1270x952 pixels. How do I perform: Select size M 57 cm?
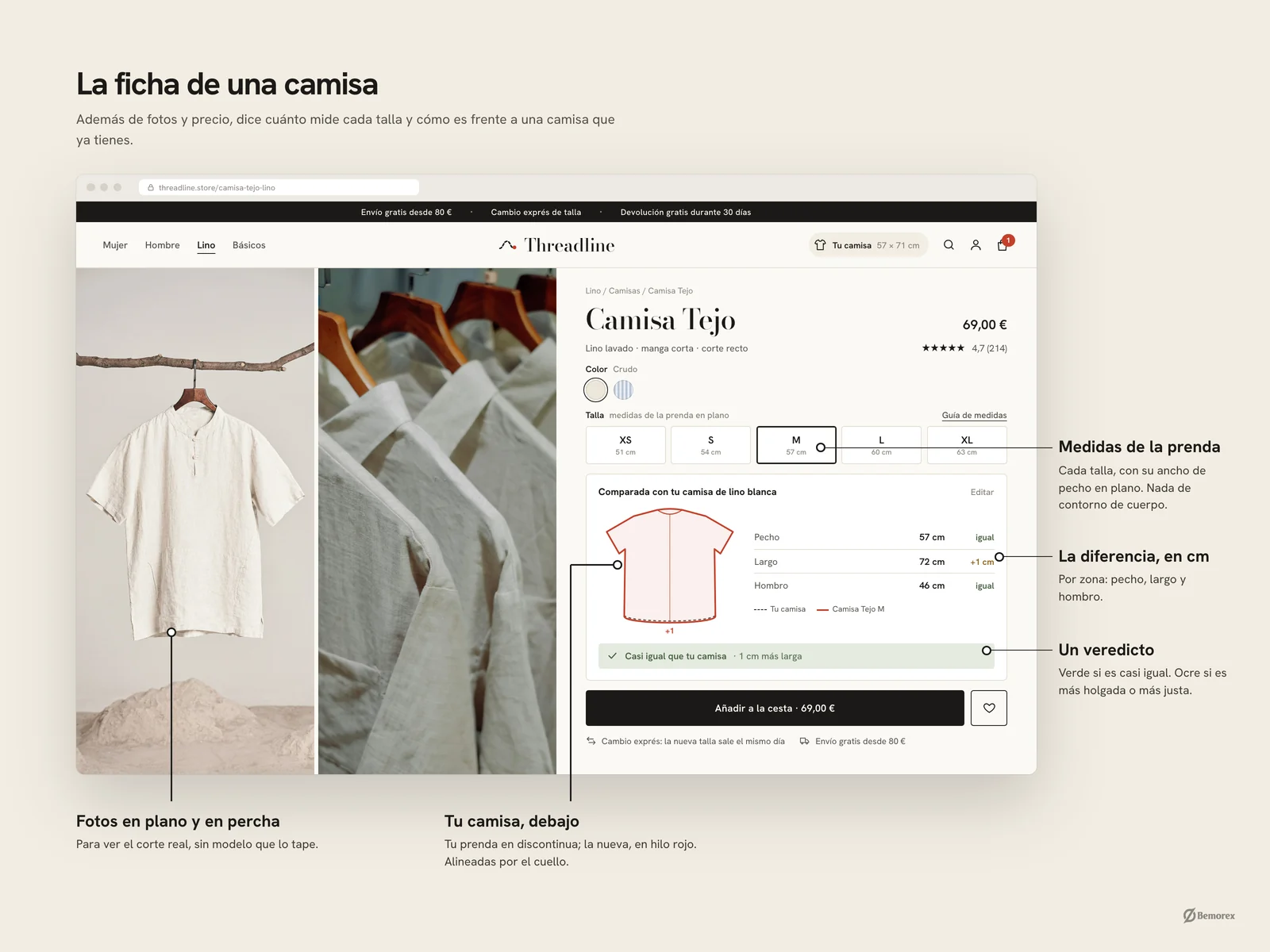pyautogui.click(x=796, y=445)
